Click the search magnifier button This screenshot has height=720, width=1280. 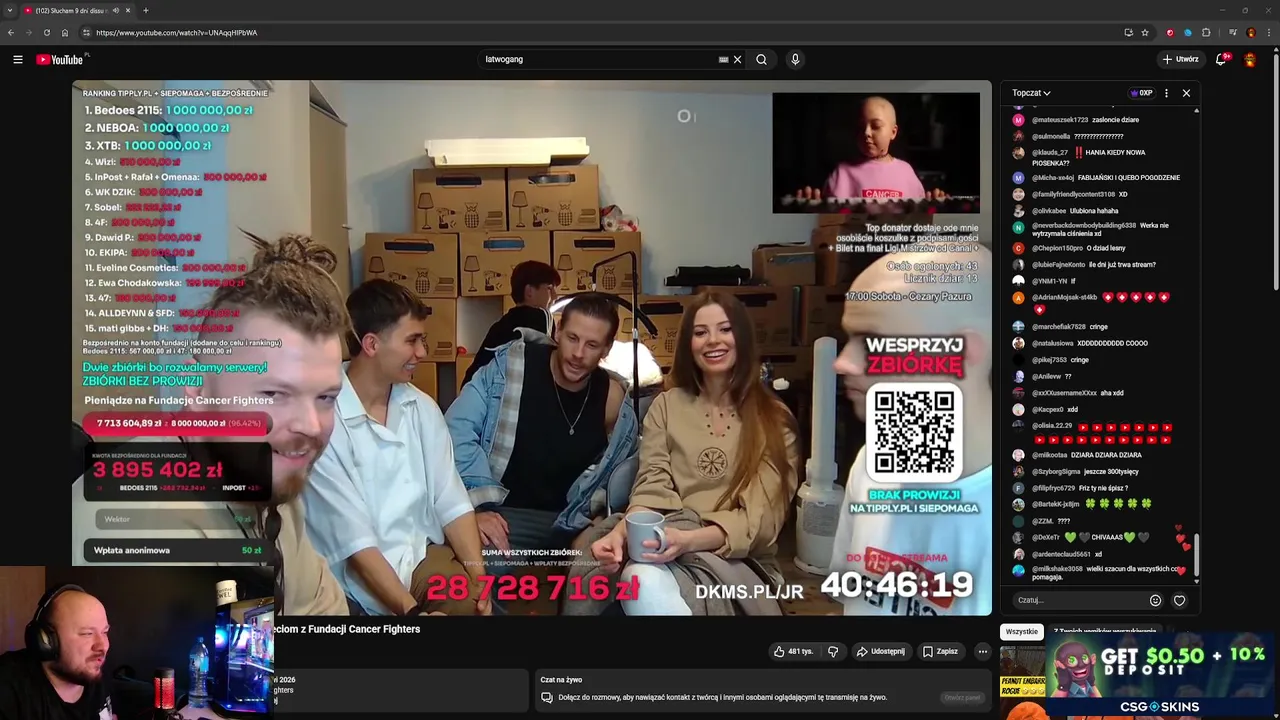761,59
